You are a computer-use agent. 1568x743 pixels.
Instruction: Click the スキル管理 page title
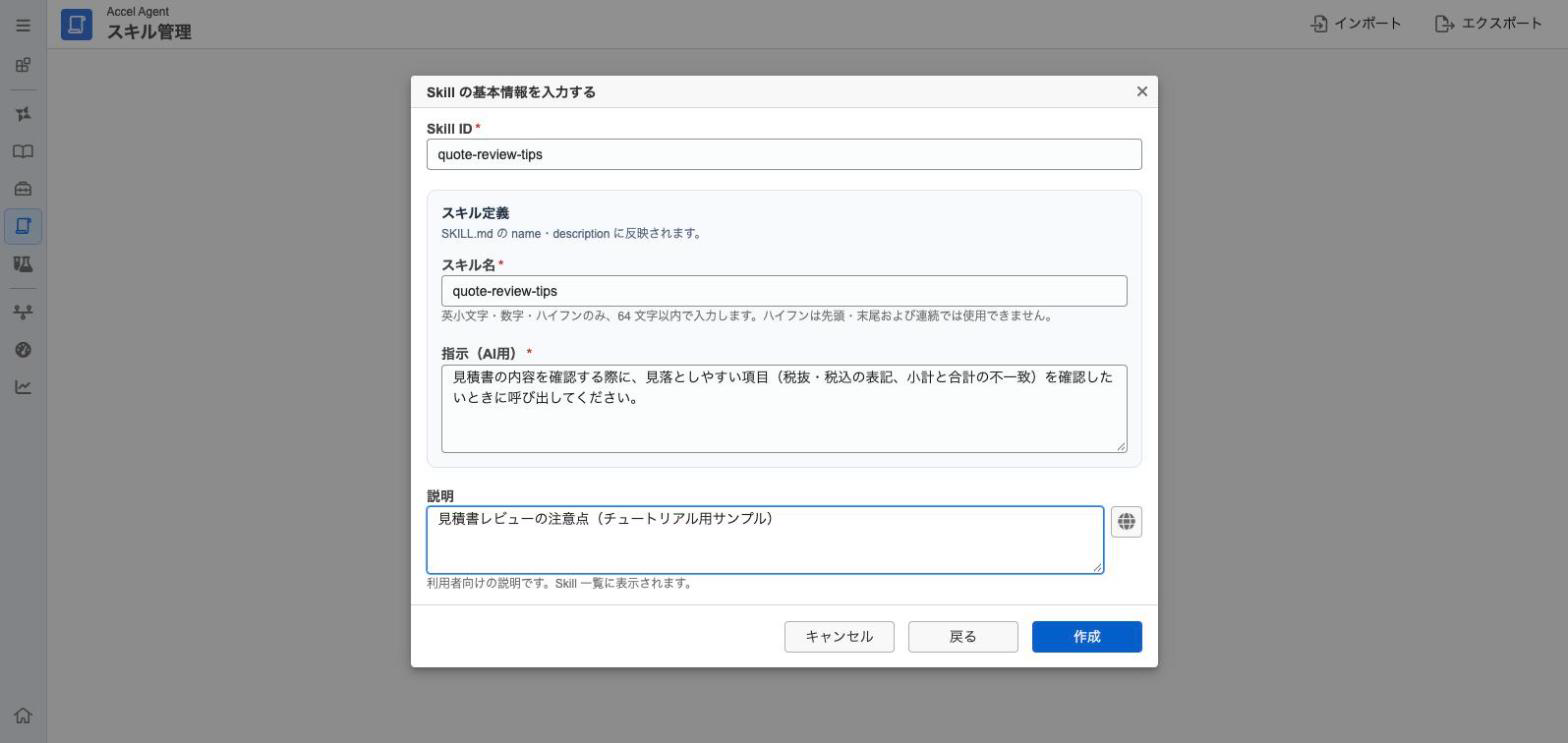click(x=149, y=32)
